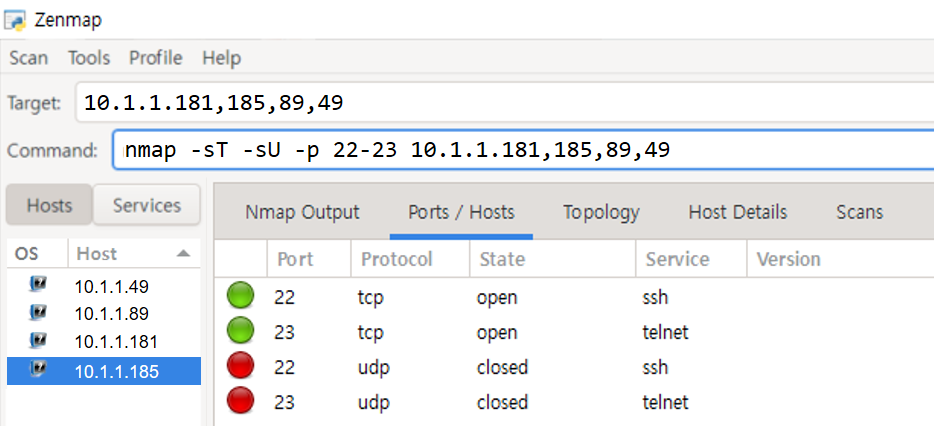Click the OS icon for host 10.1.1.185

tap(38, 370)
